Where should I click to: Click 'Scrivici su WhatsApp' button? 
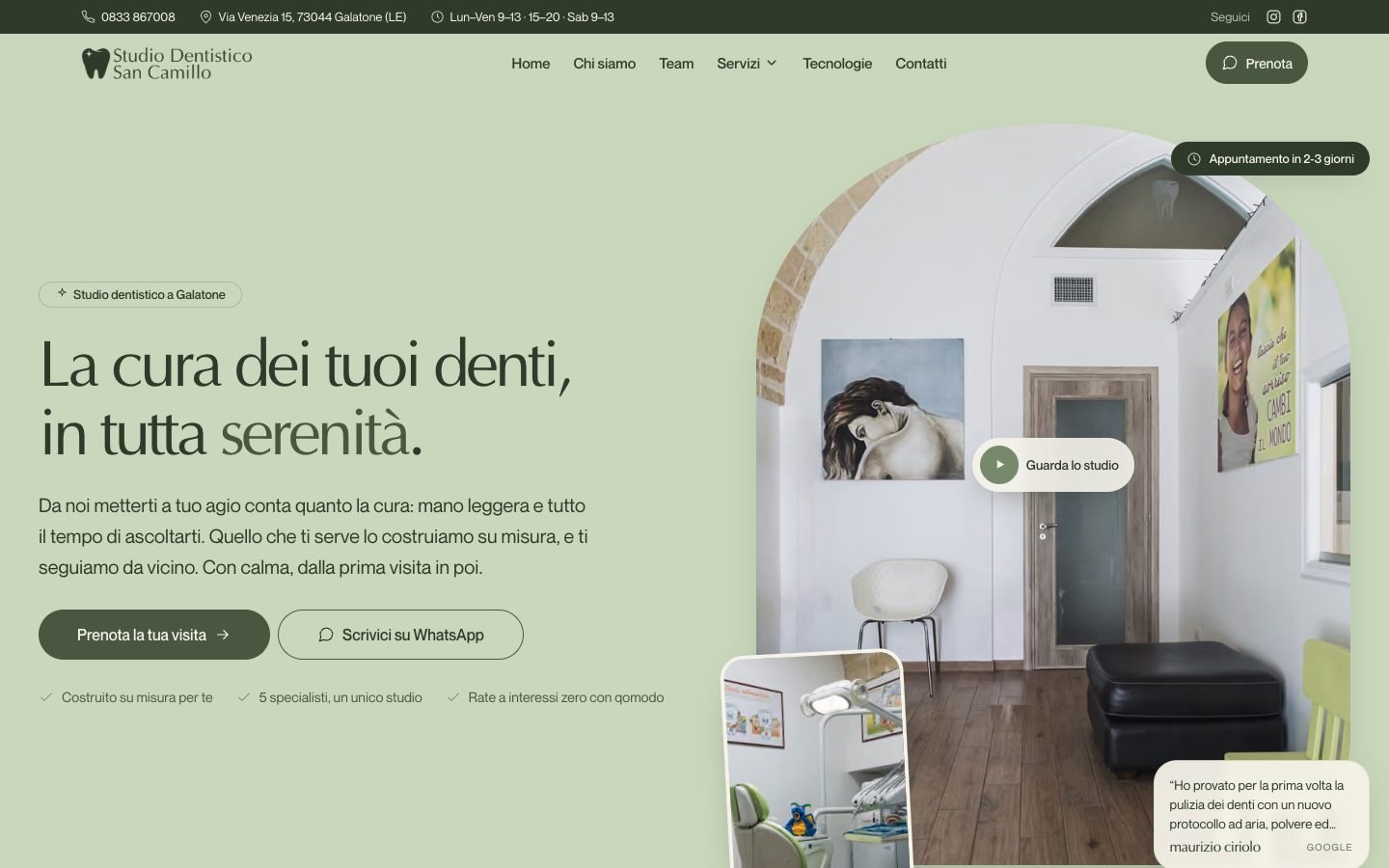coord(400,635)
